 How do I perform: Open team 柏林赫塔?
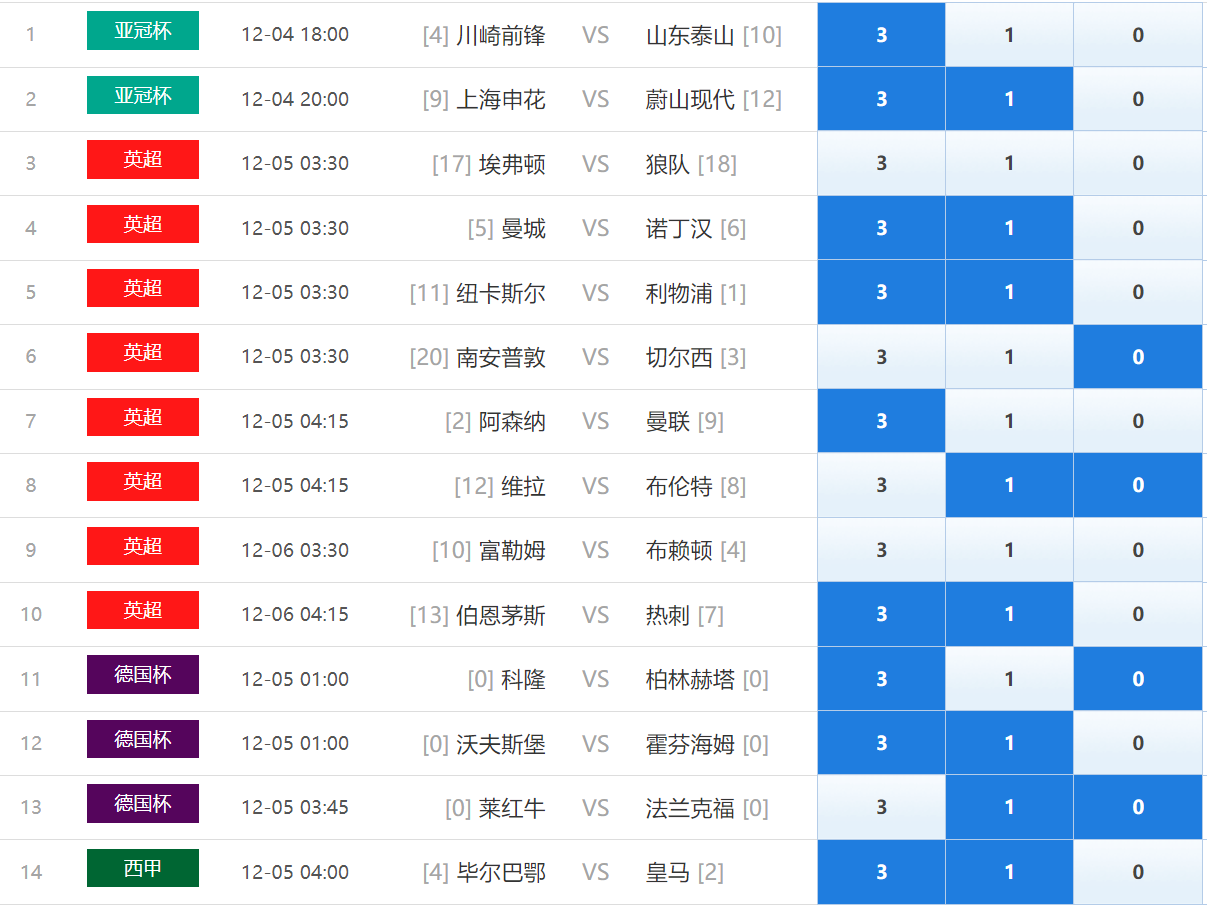[x=690, y=680]
